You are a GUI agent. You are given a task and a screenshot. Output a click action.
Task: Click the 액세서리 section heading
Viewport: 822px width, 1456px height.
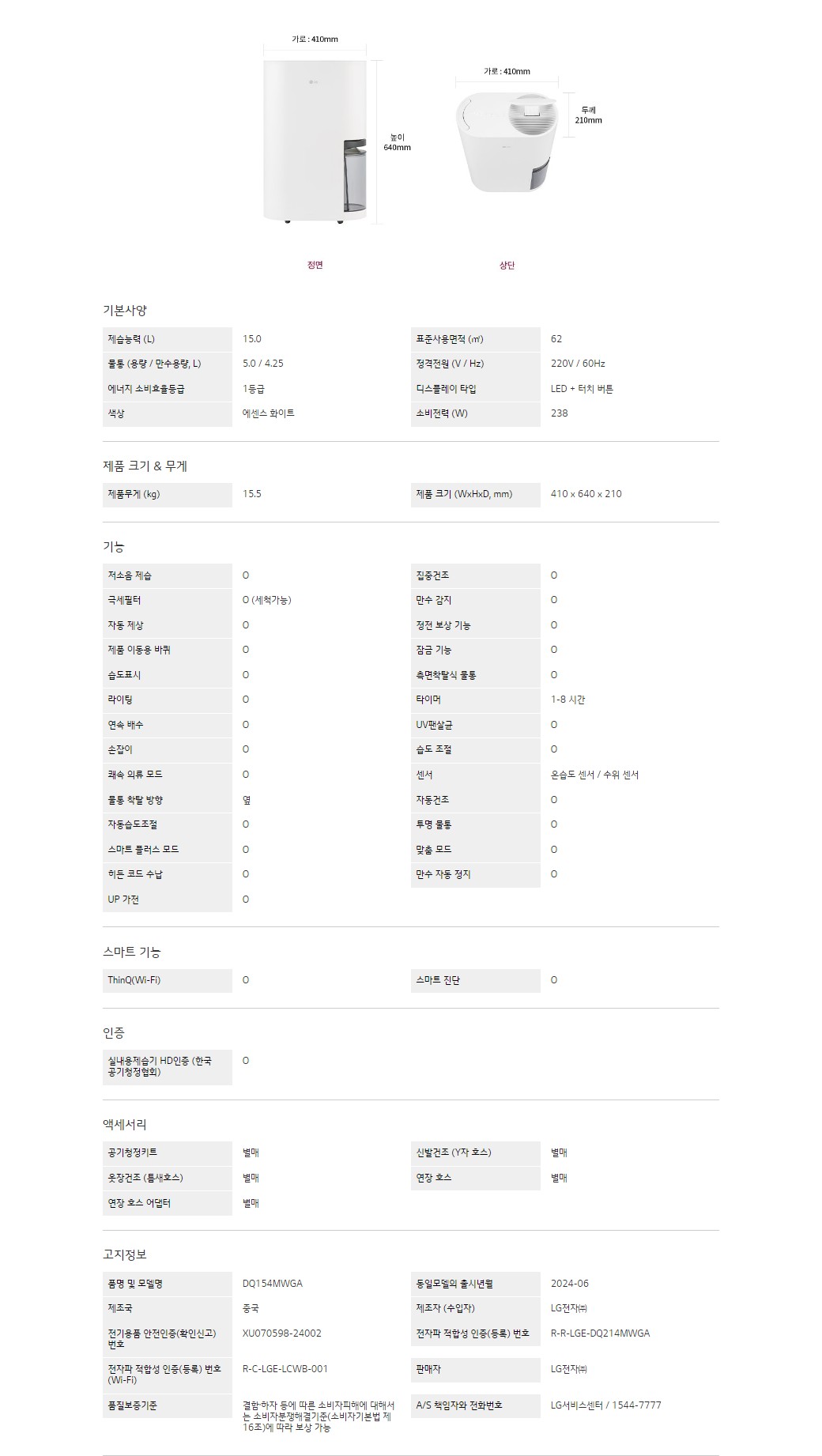(124, 1124)
